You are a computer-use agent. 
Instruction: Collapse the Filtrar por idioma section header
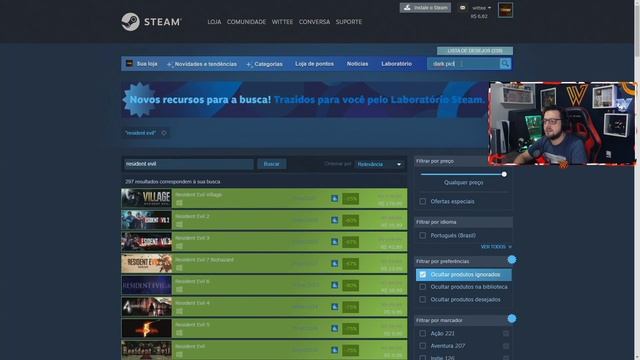(x=463, y=222)
